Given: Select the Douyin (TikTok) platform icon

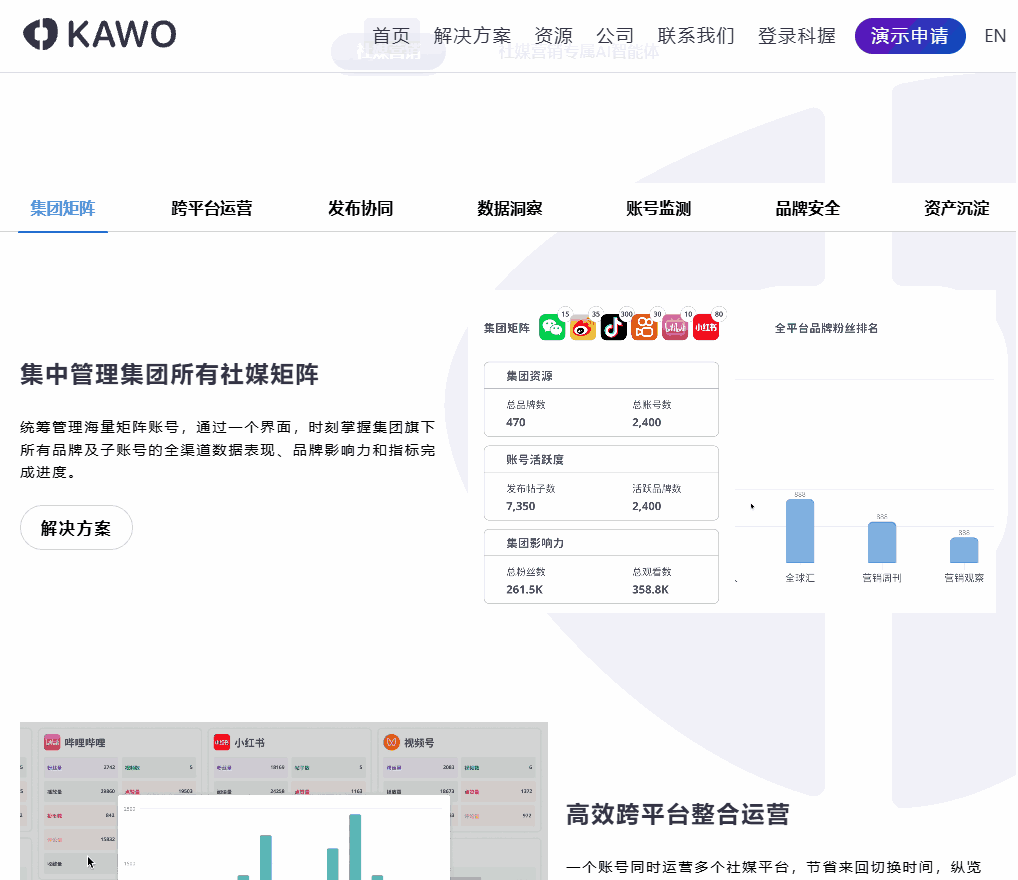Looking at the screenshot, I should pyautogui.click(x=614, y=327).
